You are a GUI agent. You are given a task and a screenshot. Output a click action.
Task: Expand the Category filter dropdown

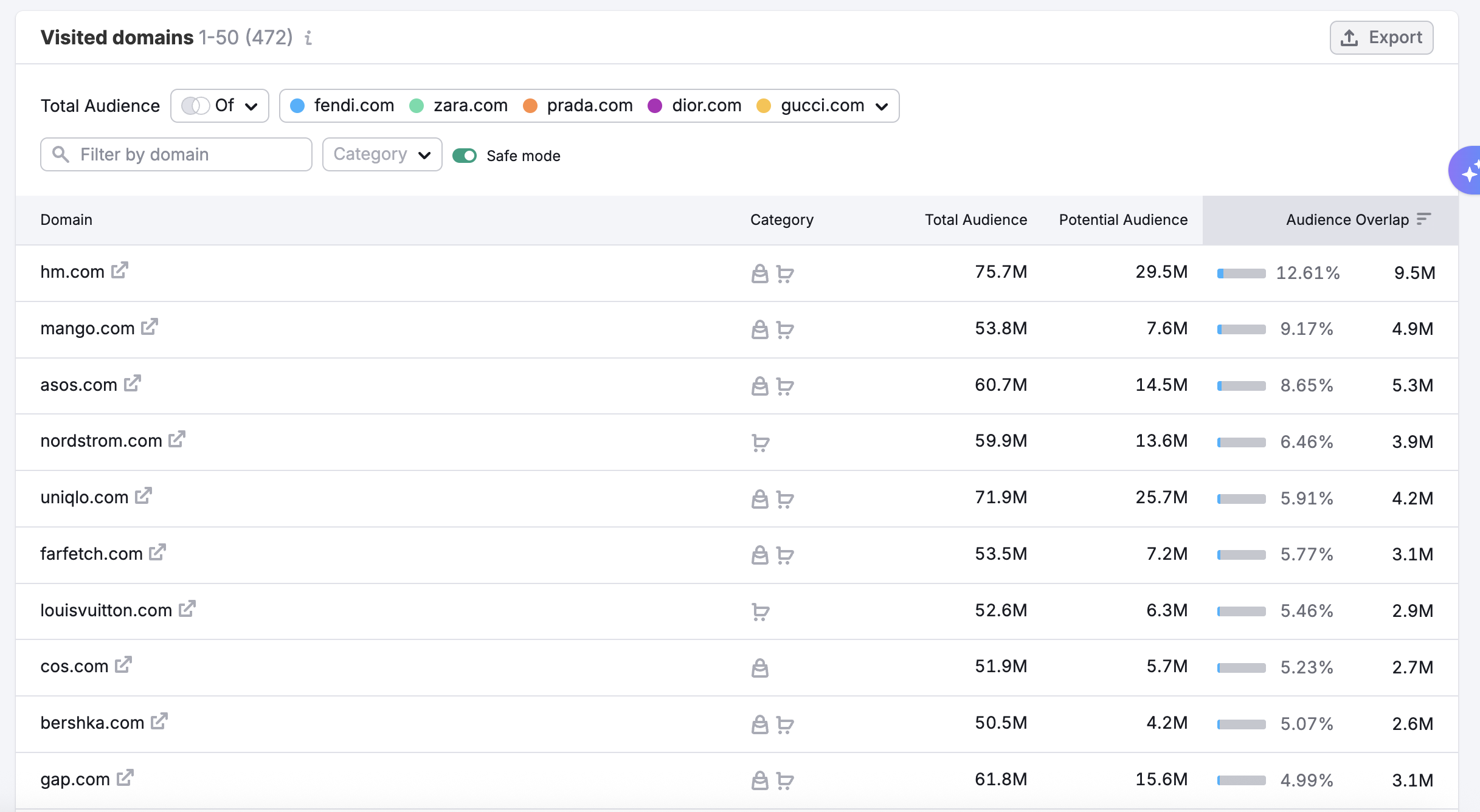tap(382, 154)
